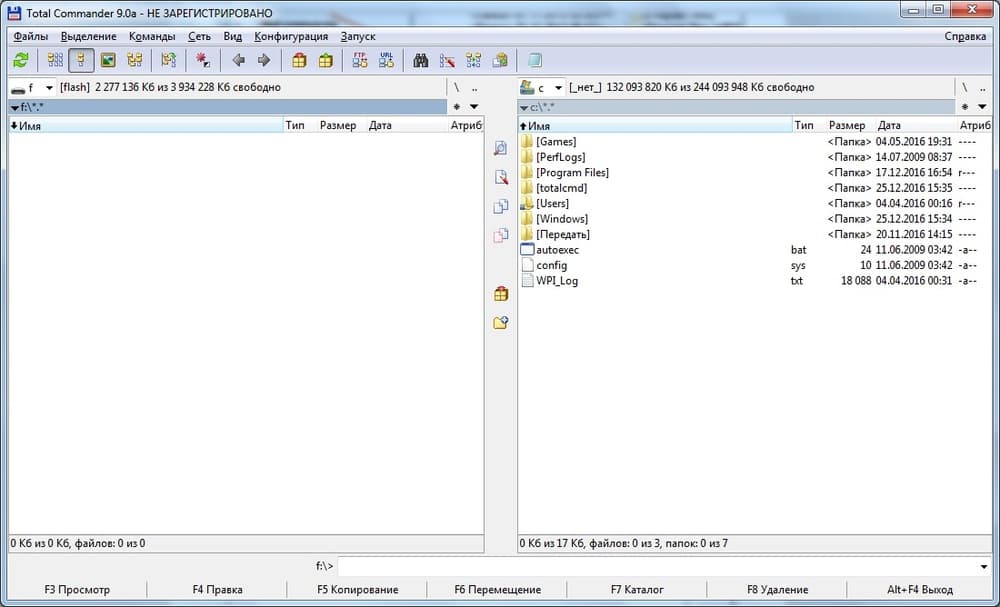Viewport: 1000px width, 607px height.
Task: Click the F4 Правка button
Action: (217, 590)
